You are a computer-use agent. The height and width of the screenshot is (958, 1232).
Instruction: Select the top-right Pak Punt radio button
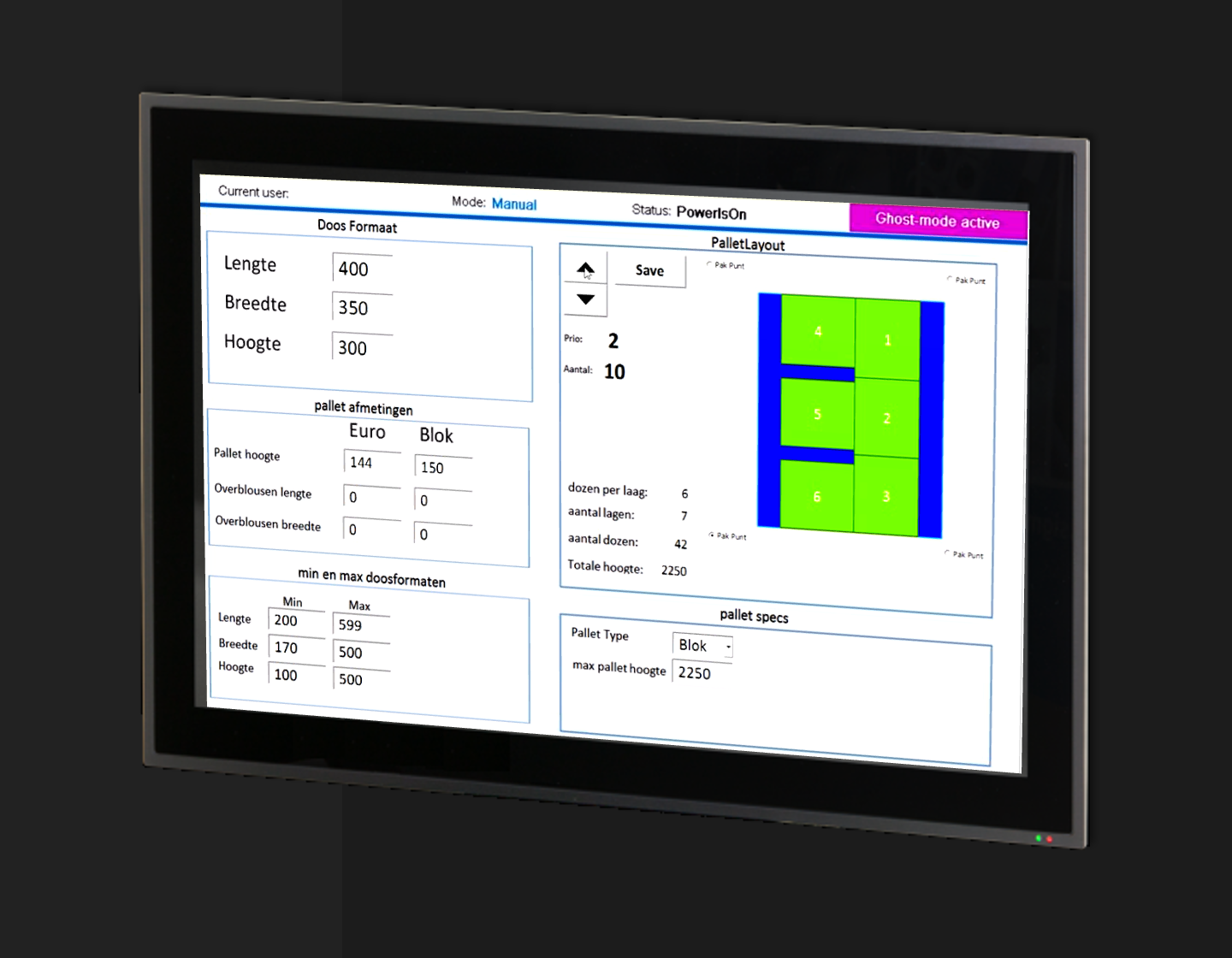[x=950, y=279]
